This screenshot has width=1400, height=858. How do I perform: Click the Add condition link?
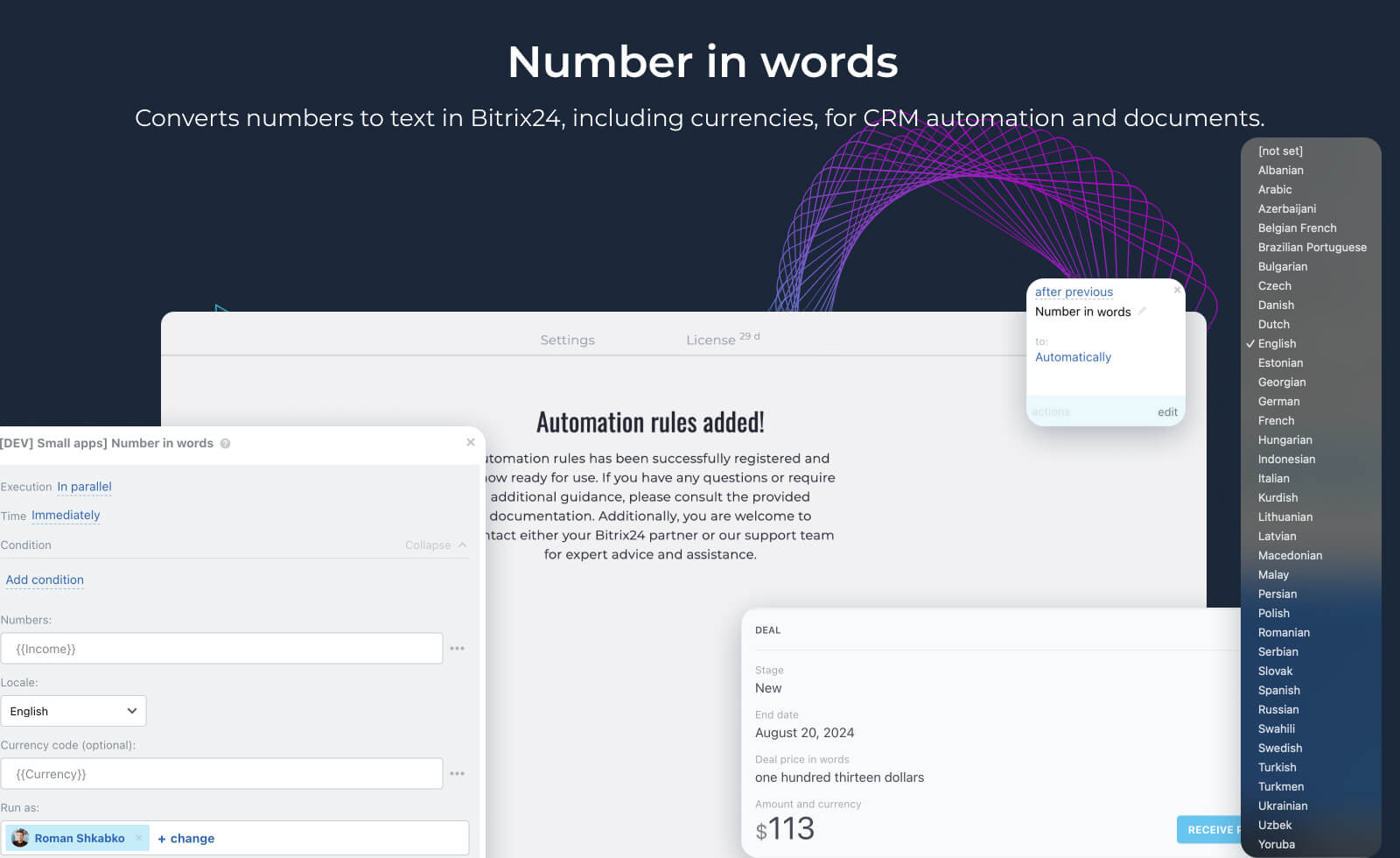pos(45,580)
